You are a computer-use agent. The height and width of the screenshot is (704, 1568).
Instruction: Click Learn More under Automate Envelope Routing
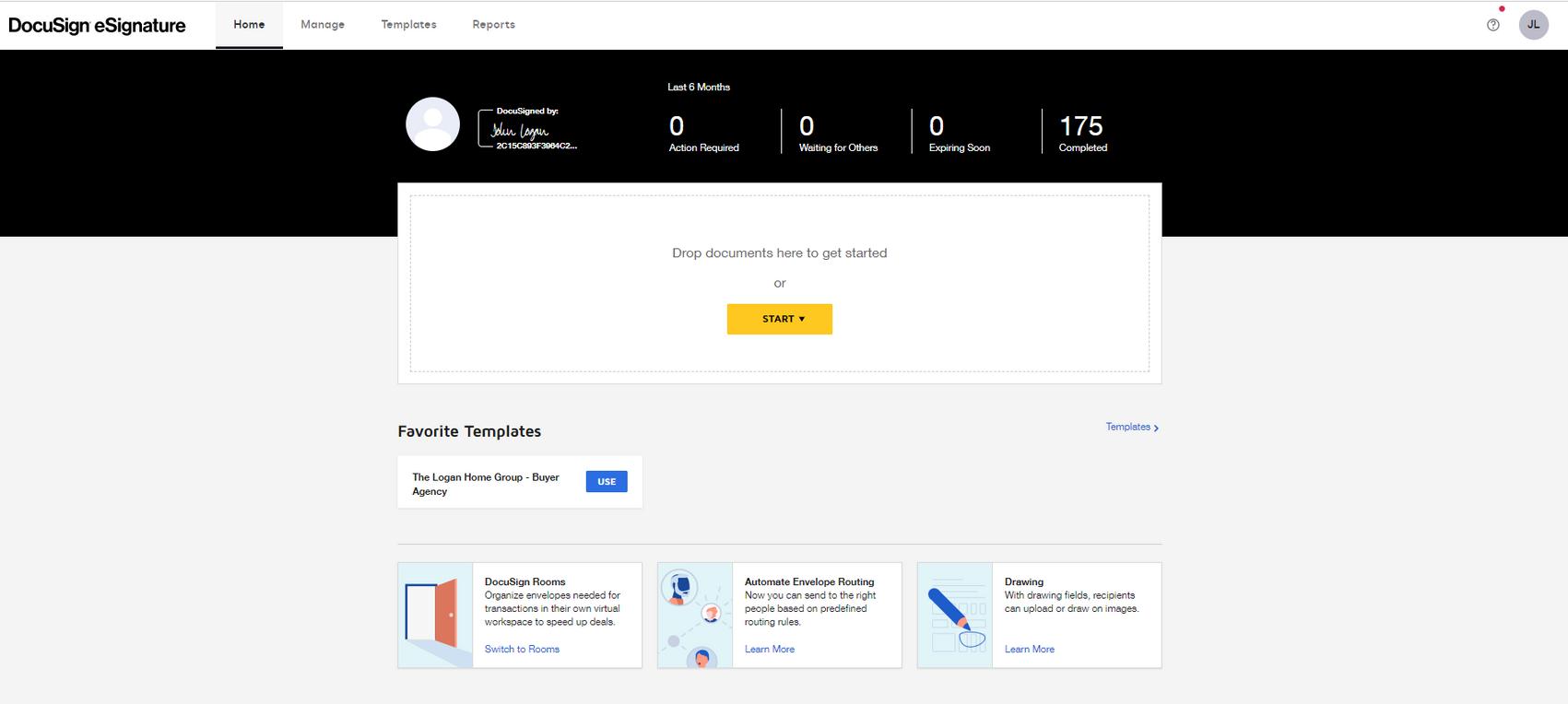(770, 649)
